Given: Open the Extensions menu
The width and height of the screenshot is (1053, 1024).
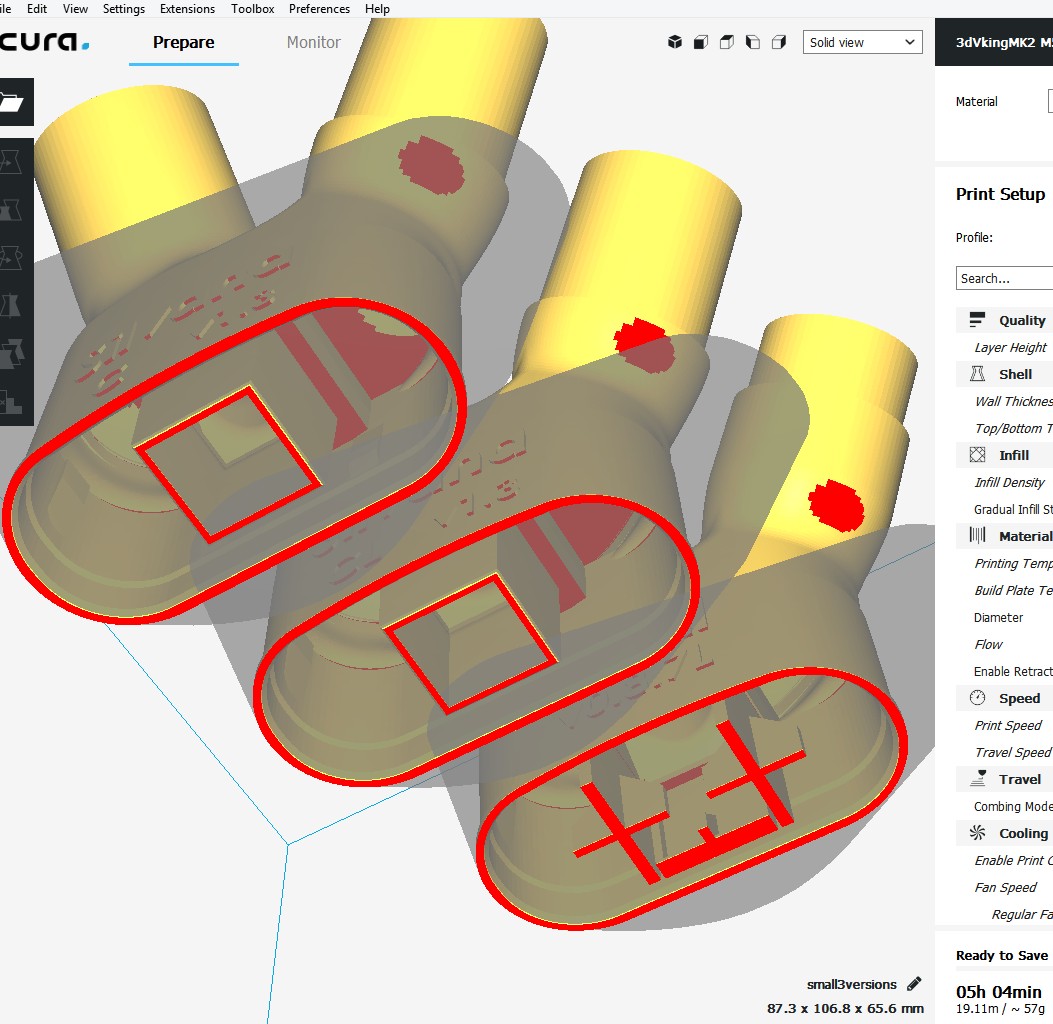Looking at the screenshot, I should (187, 9).
